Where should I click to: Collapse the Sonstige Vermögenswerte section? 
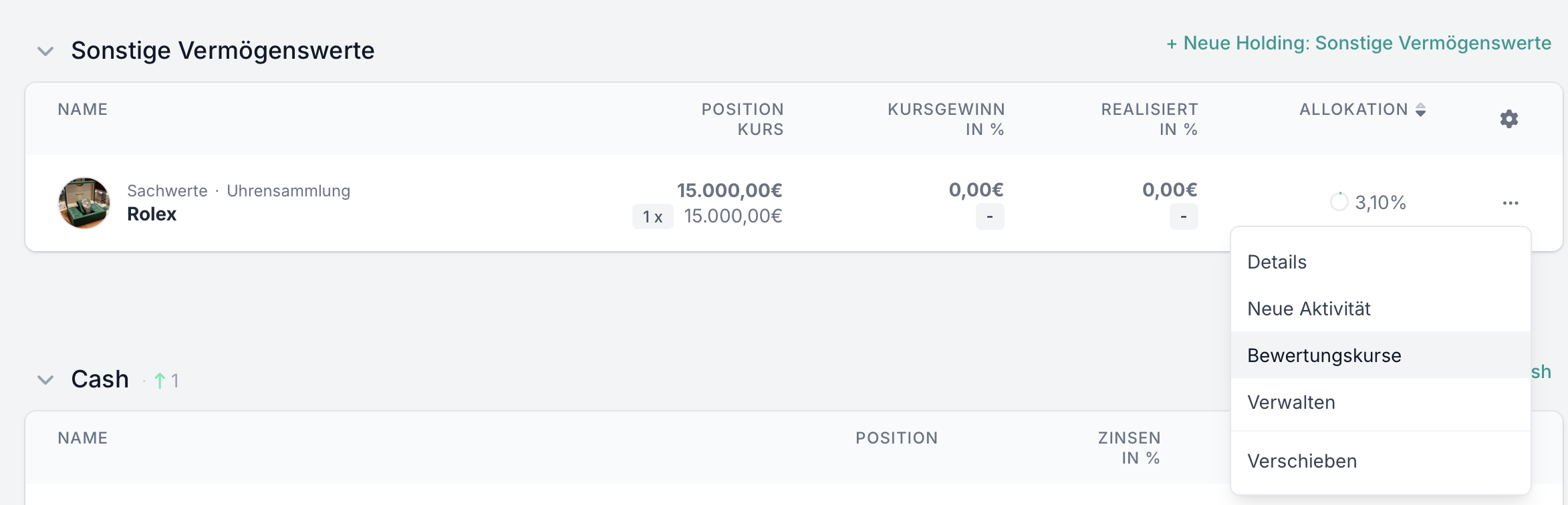(45, 51)
